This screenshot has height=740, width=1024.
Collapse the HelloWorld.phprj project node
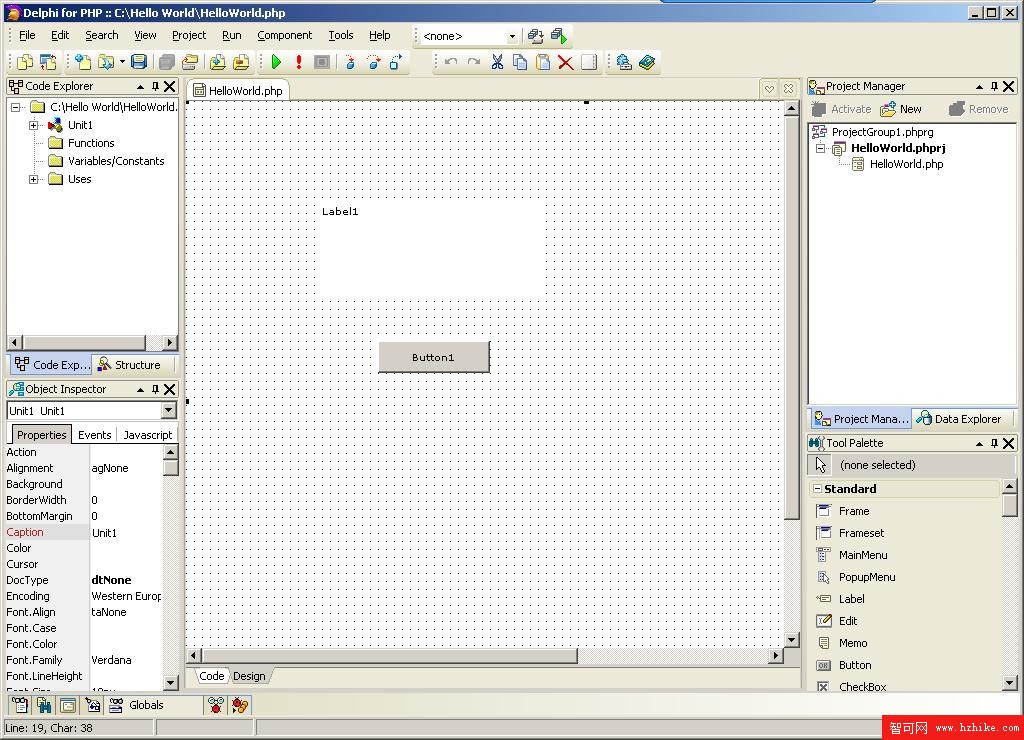tap(821, 148)
